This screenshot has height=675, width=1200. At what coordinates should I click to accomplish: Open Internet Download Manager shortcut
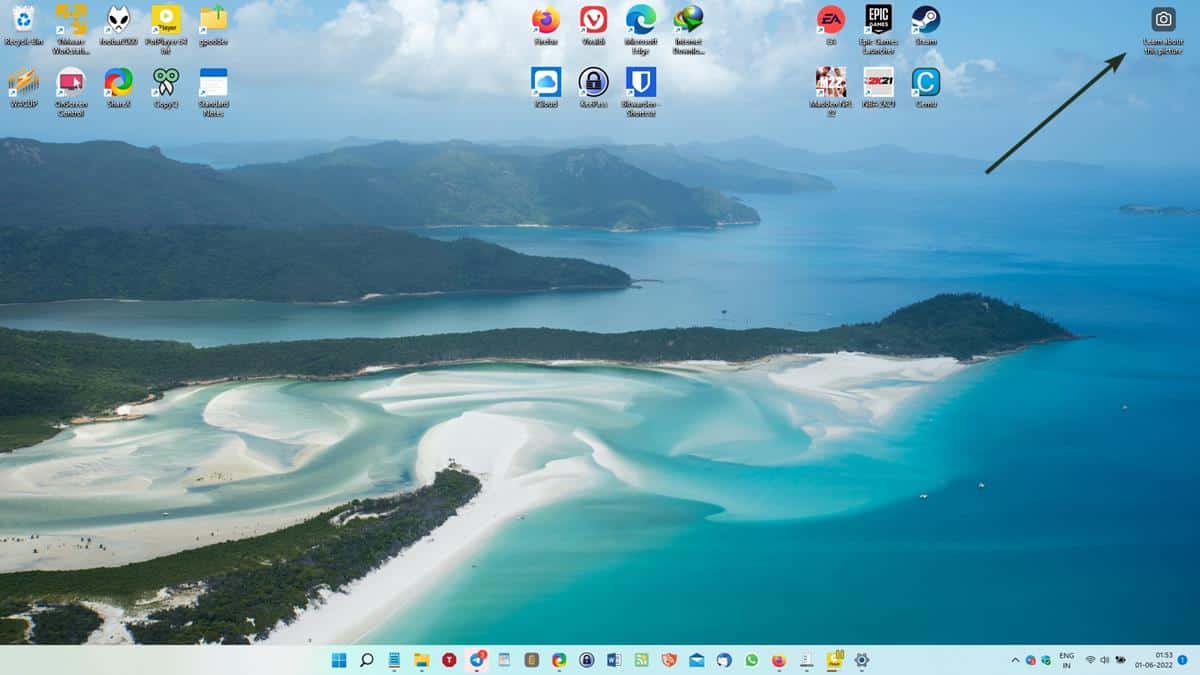click(689, 28)
